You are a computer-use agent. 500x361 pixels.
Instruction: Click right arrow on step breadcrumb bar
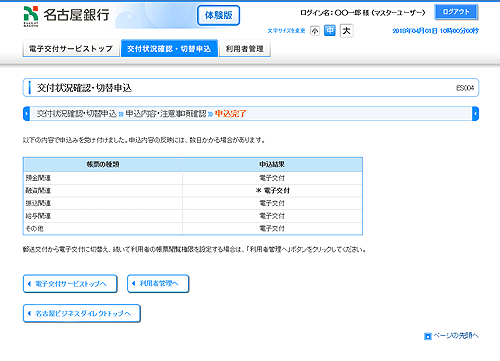pyautogui.click(x=475, y=114)
